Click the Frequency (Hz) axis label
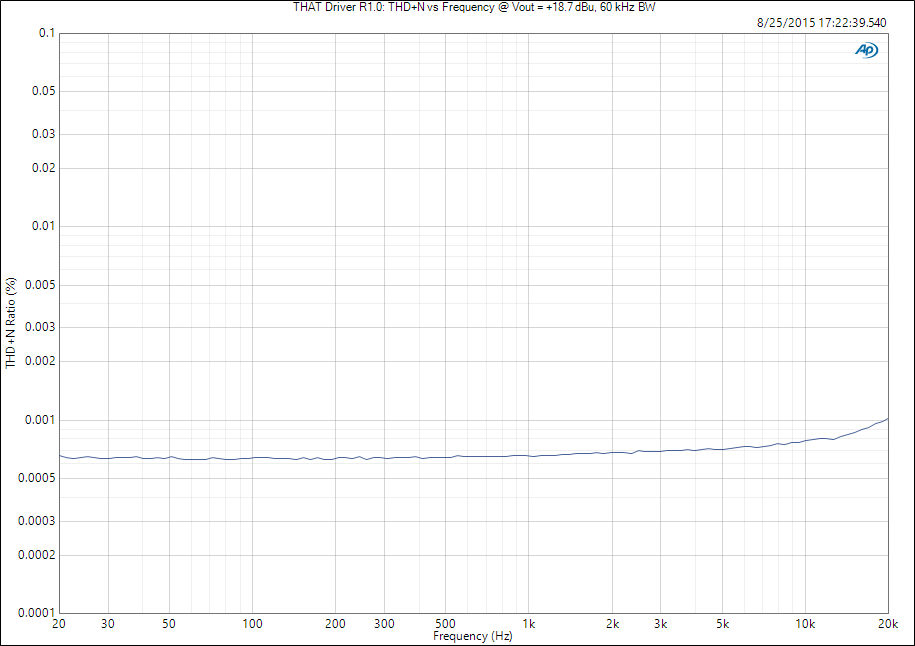This screenshot has width=915, height=646. 473,636
